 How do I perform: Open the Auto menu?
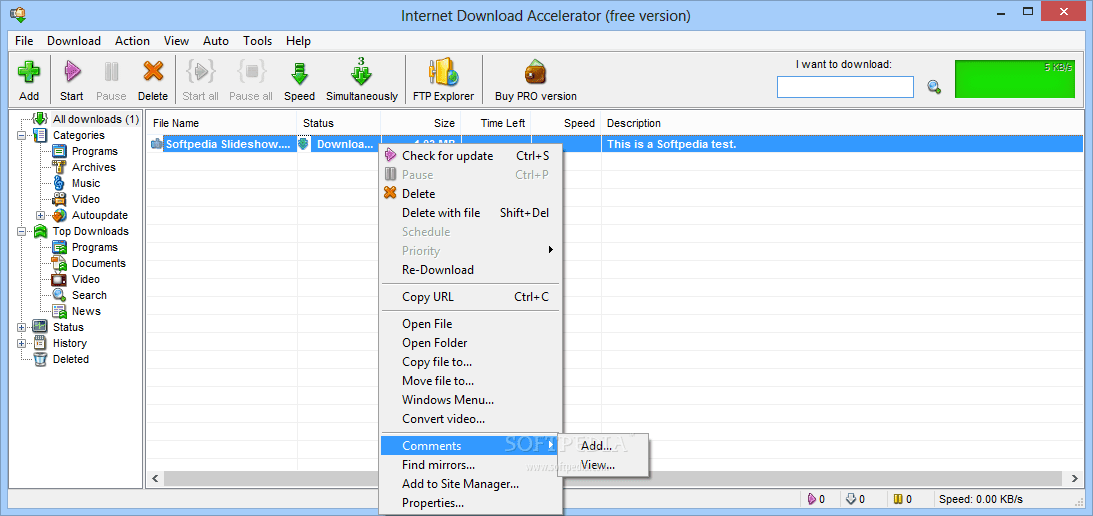pos(216,40)
